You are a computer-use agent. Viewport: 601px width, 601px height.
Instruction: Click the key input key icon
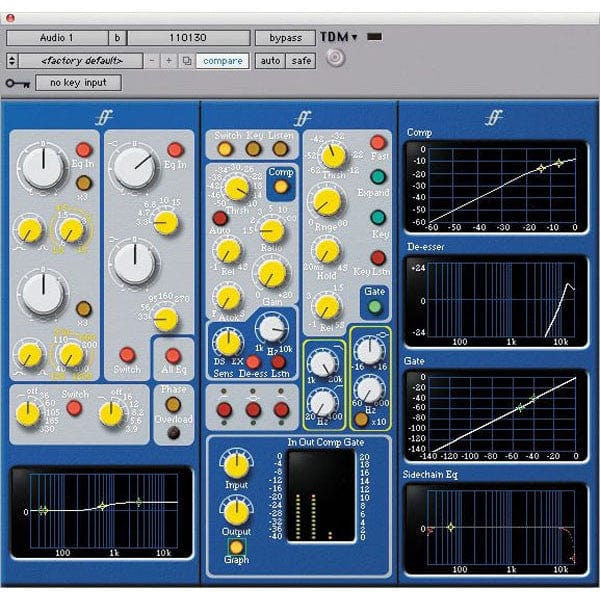(18, 83)
